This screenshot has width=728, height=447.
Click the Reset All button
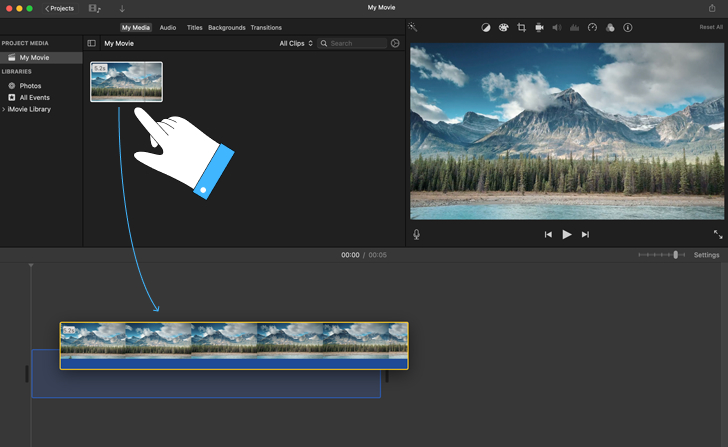point(711,27)
